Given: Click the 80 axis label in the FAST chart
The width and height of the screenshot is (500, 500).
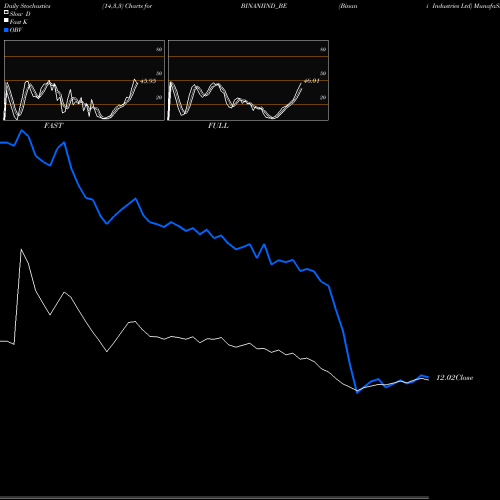Looking at the screenshot, I should (159, 49).
